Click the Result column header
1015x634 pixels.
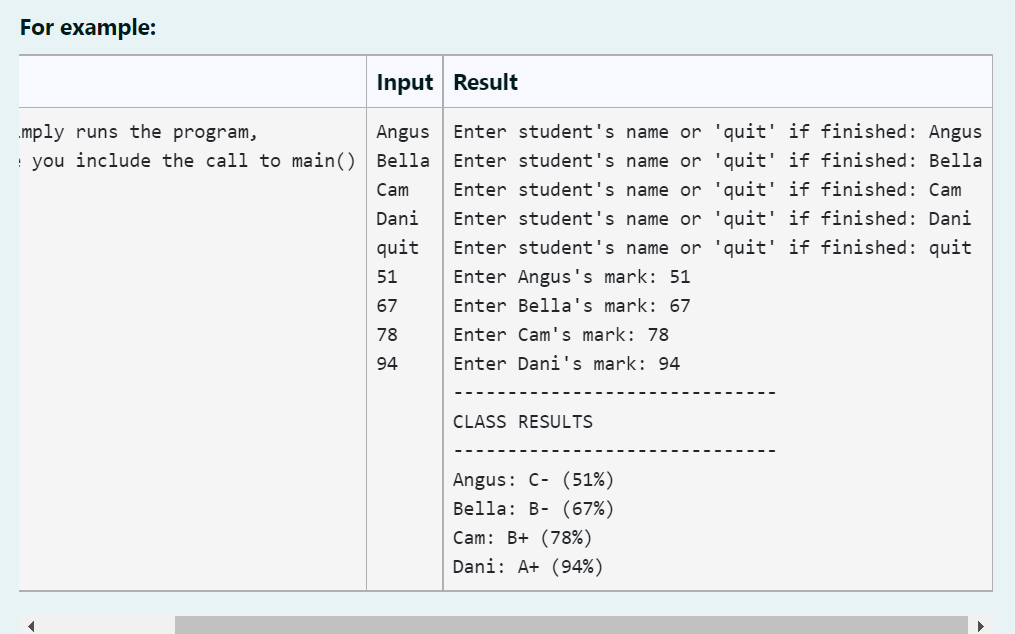(x=485, y=82)
